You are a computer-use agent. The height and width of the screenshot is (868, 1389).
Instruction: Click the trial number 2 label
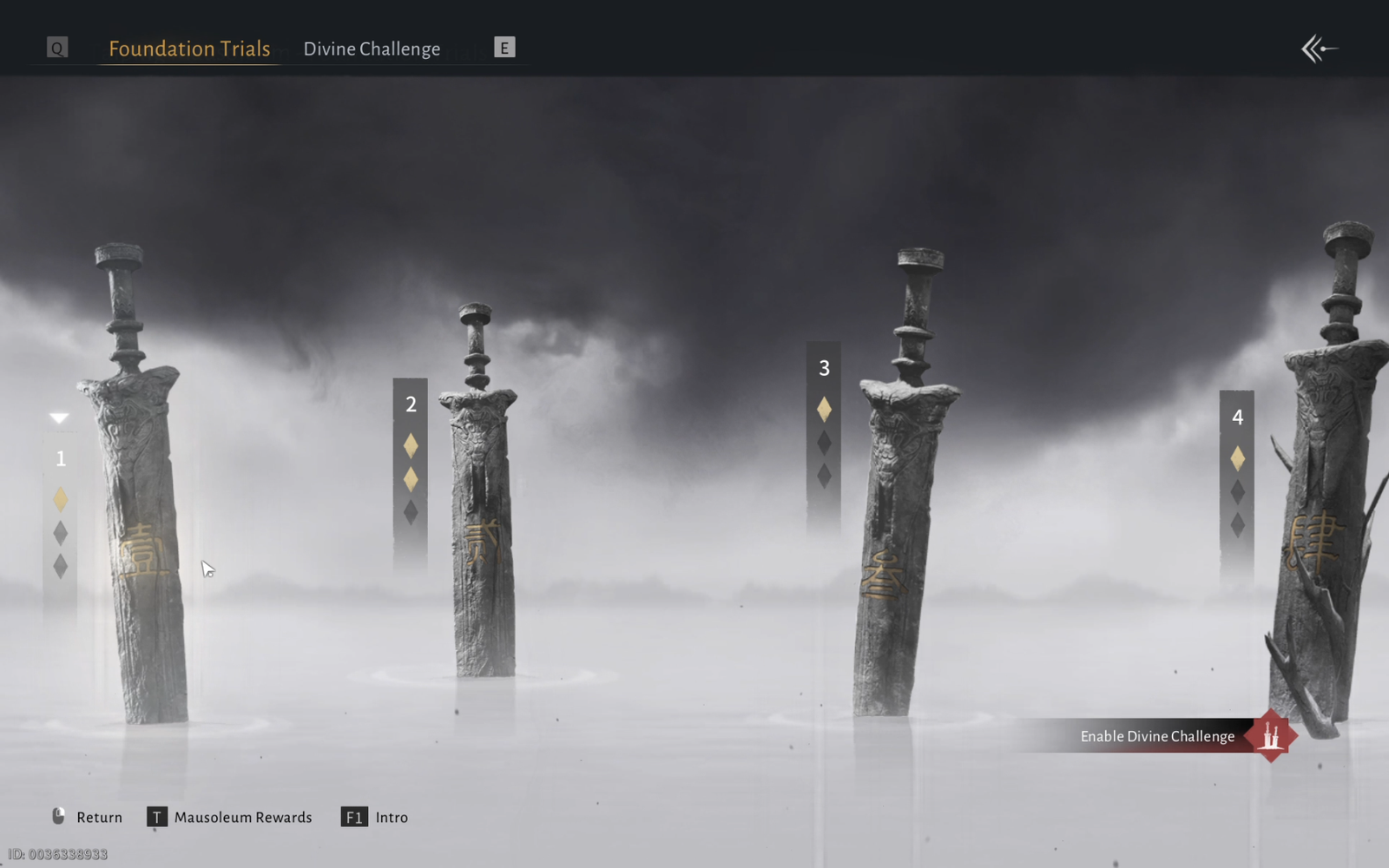click(411, 404)
